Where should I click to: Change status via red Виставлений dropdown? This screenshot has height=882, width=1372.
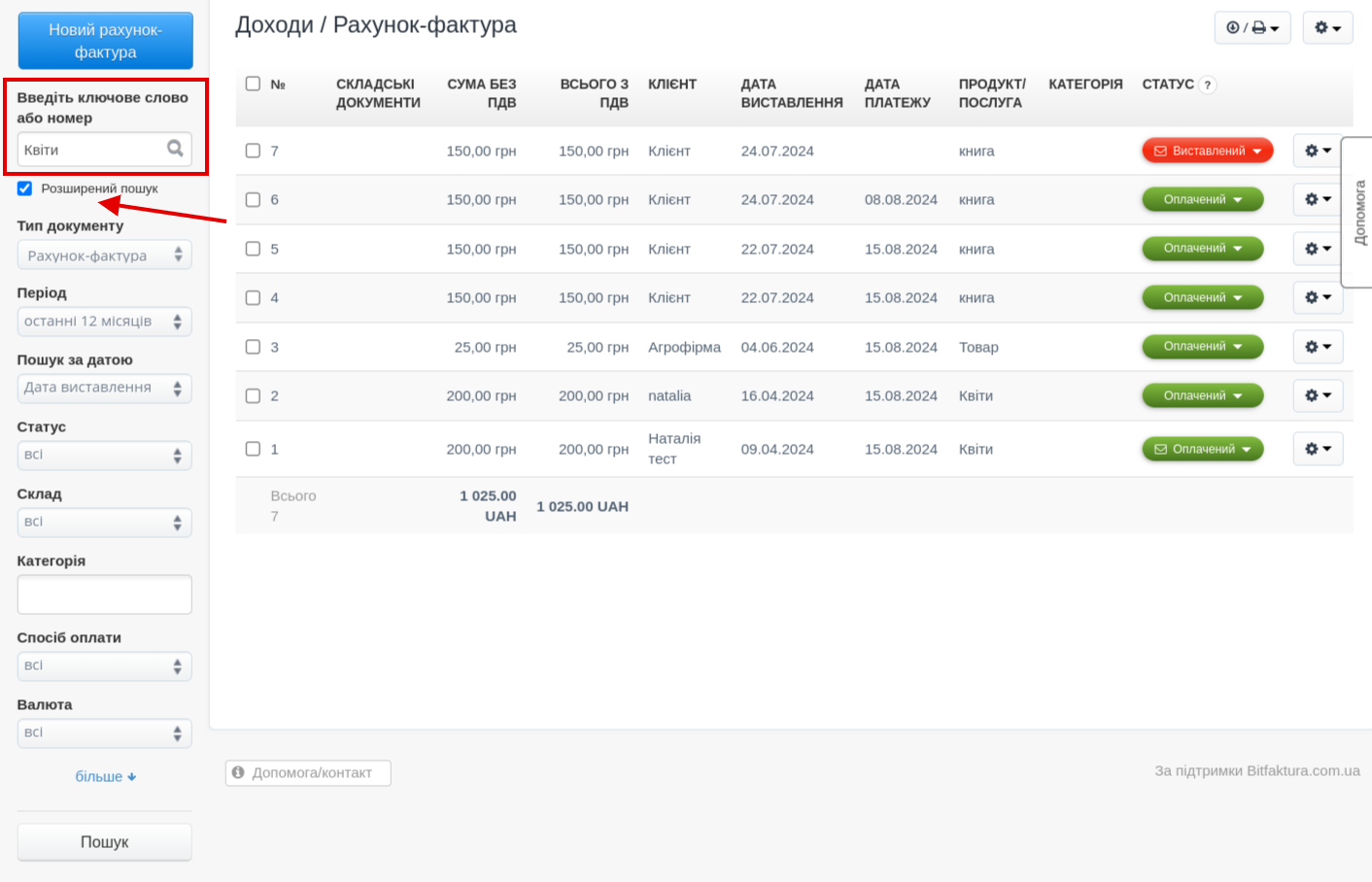(x=1207, y=151)
